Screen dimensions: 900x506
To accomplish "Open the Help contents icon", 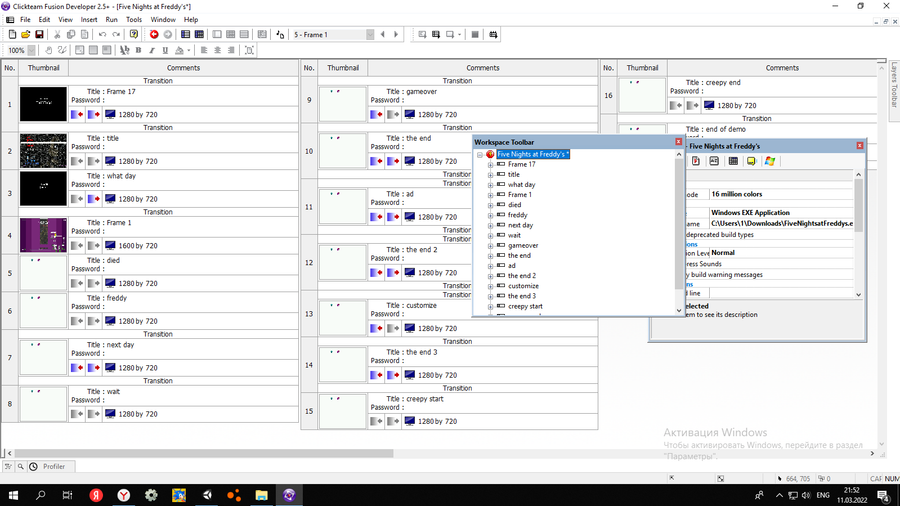I will point(134,34).
